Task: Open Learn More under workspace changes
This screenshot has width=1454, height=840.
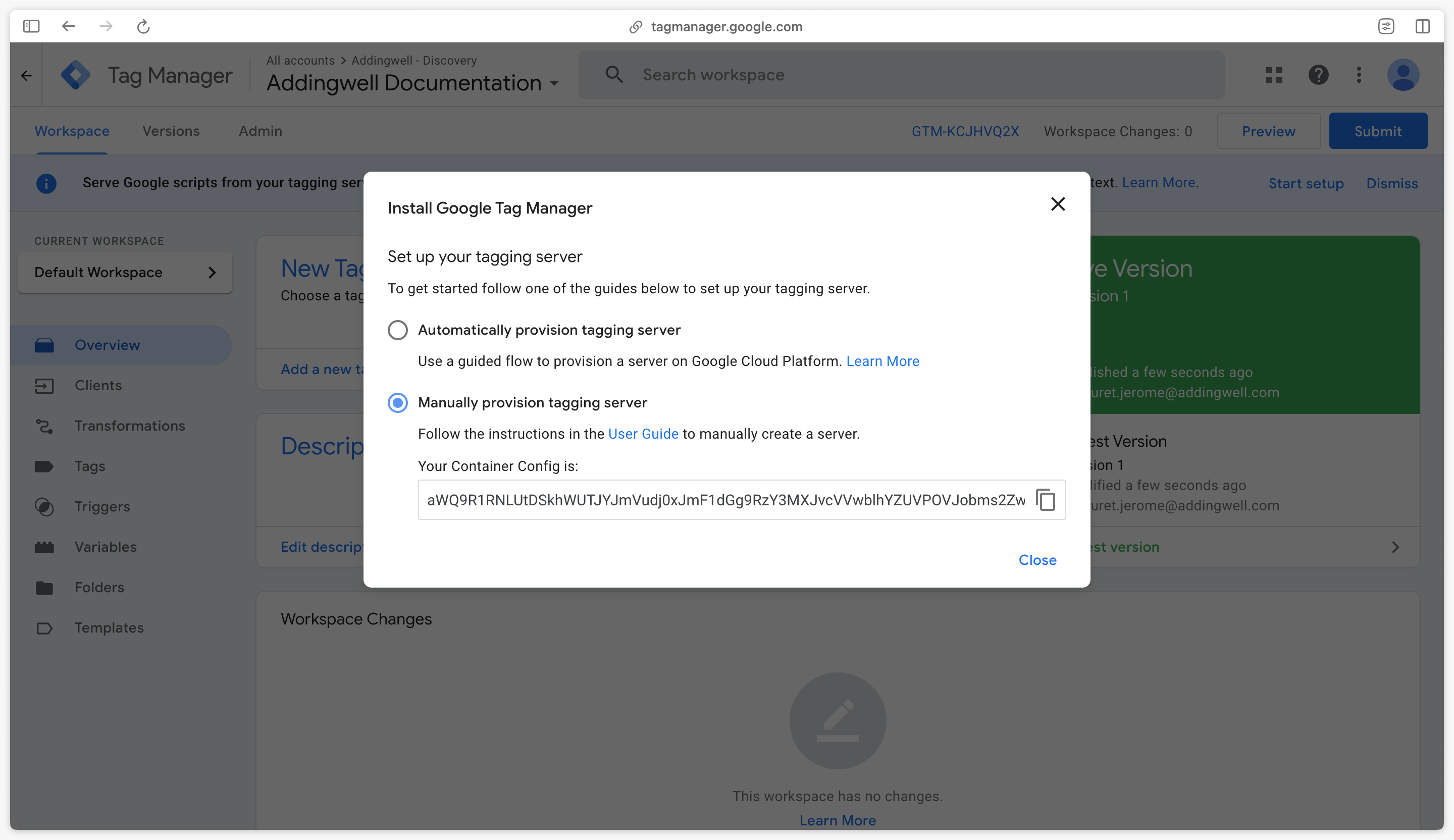Action: [837, 820]
